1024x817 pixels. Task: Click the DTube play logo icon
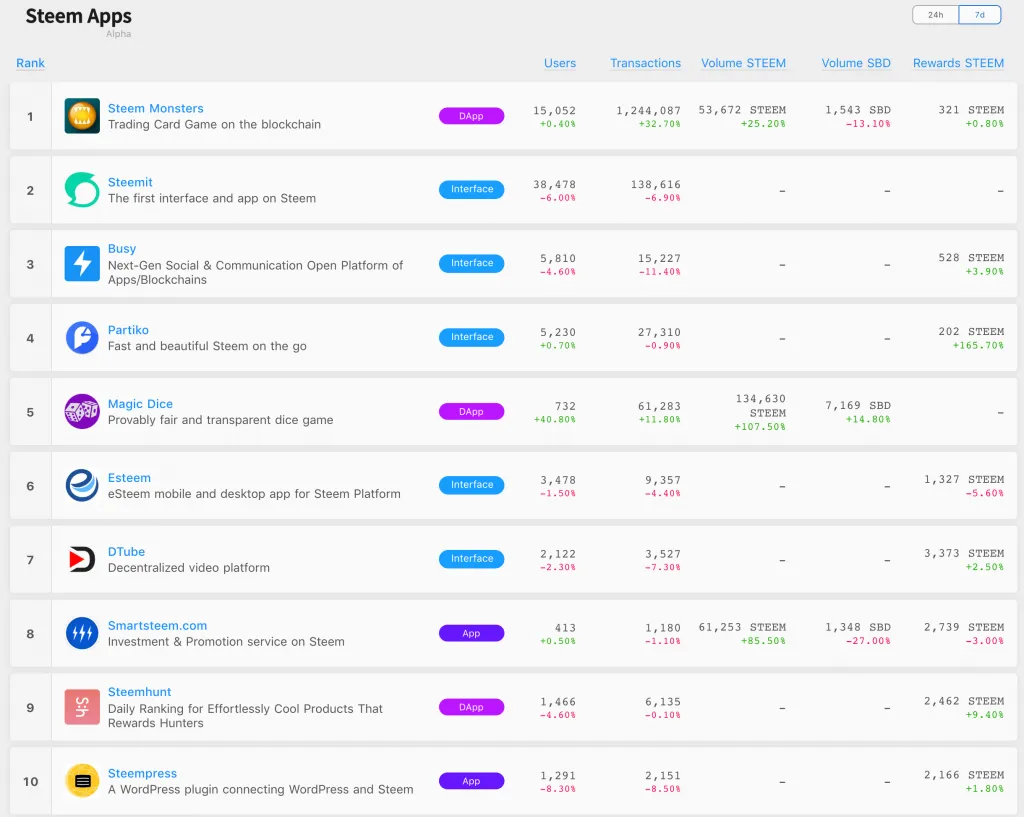click(x=82, y=559)
